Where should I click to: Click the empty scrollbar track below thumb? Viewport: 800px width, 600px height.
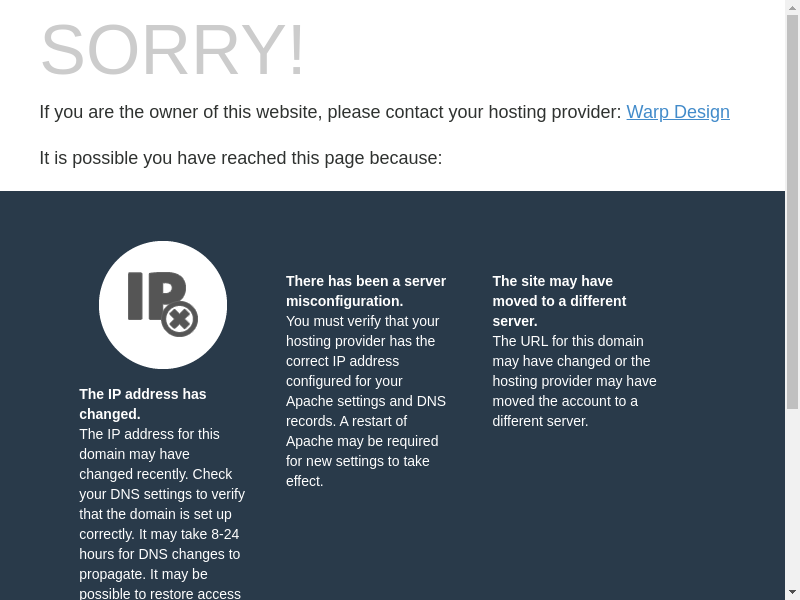click(x=792, y=498)
